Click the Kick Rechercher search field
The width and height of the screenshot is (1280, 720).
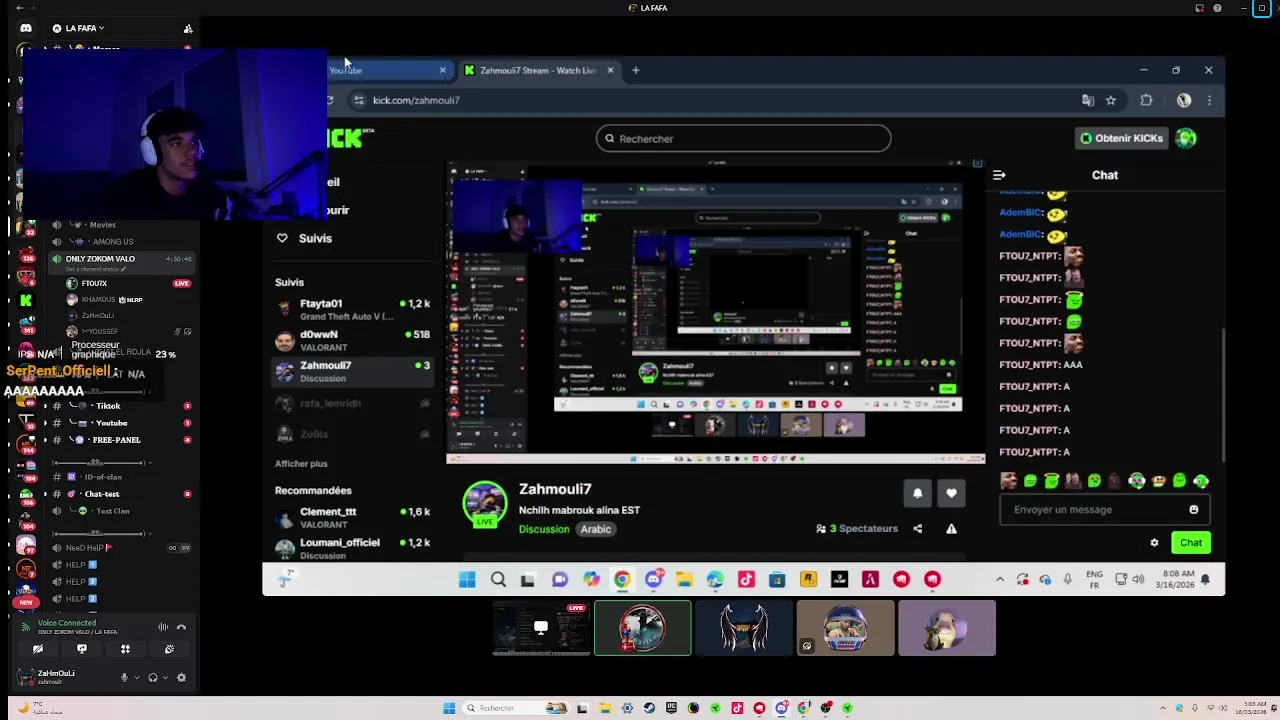point(743,139)
